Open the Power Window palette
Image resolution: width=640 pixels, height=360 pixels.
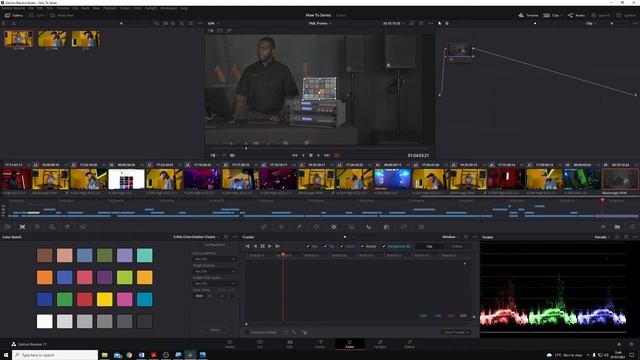(x=316, y=227)
